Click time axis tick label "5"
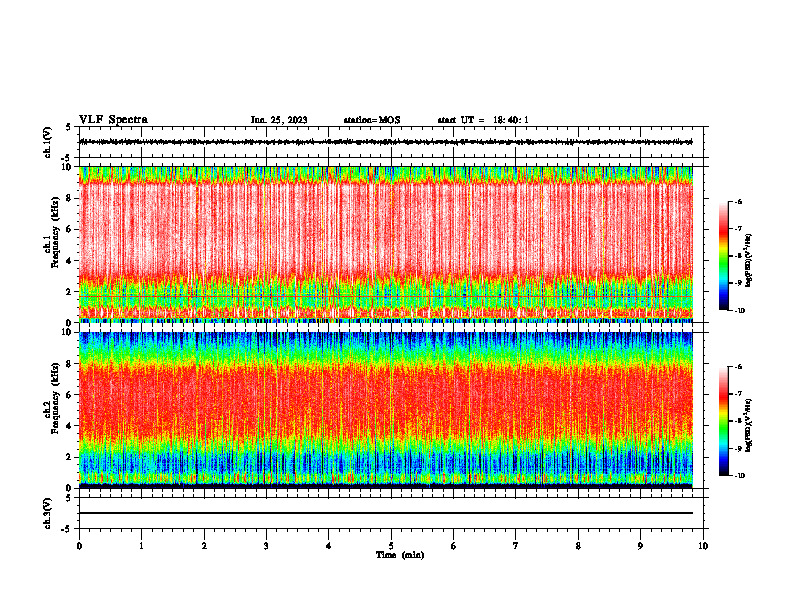This screenshot has width=792, height=612. [x=391, y=546]
